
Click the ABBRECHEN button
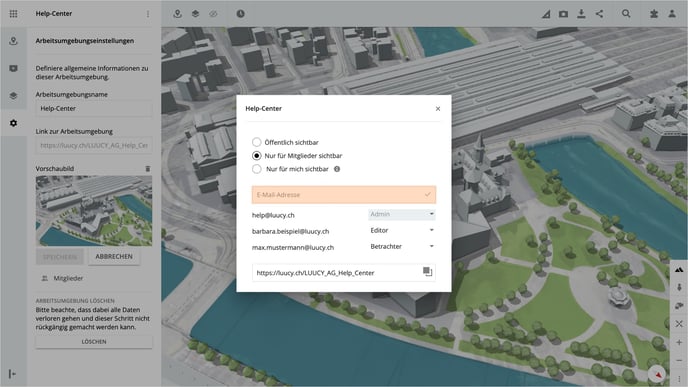tap(114, 256)
